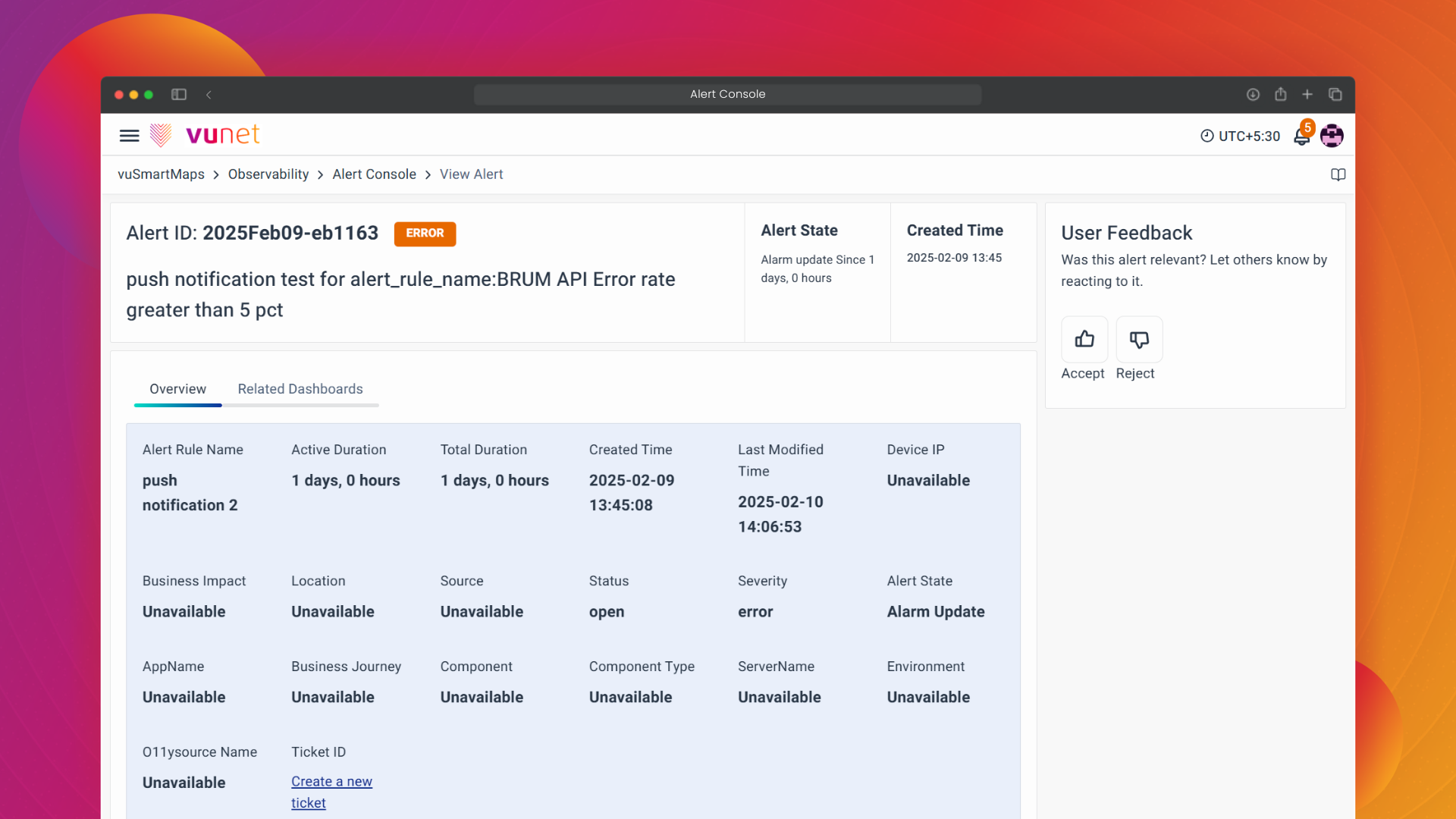Click the browser share icon

pos(1280,95)
